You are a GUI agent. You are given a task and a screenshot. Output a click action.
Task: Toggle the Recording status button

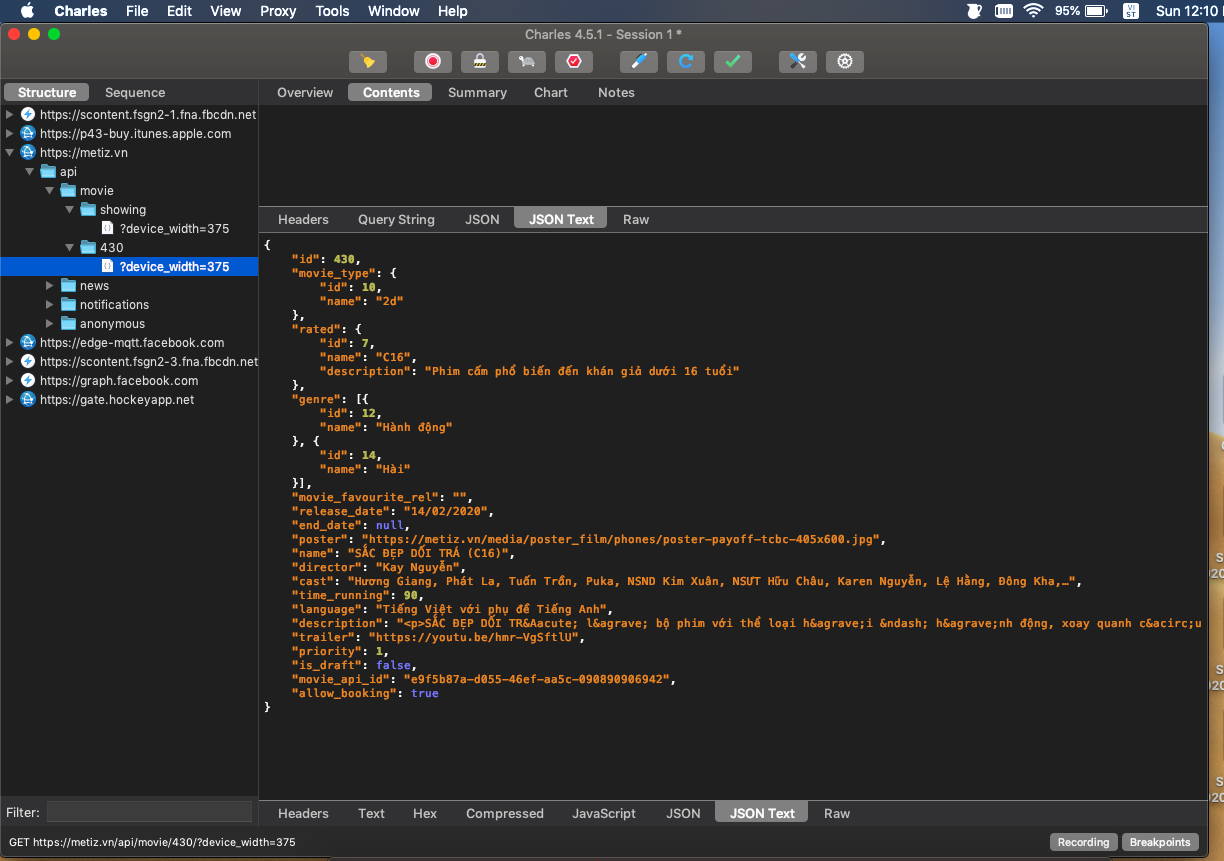(1084, 842)
